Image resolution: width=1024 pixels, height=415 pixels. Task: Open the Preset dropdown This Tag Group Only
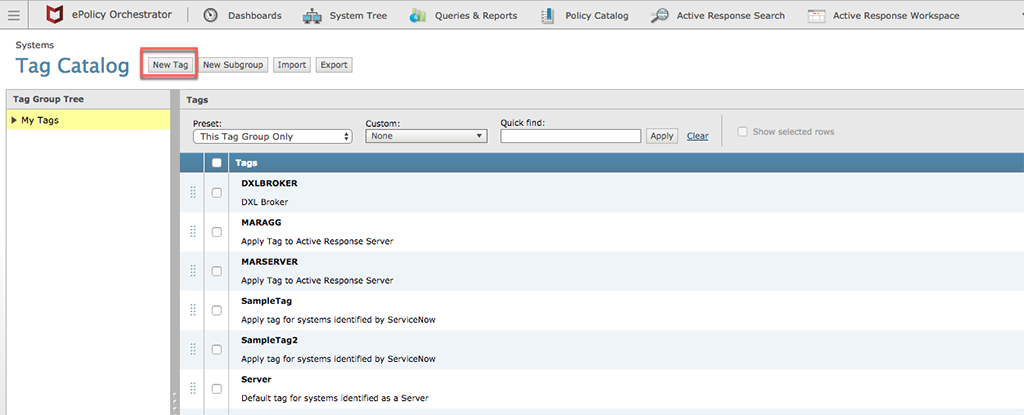[x=273, y=136]
